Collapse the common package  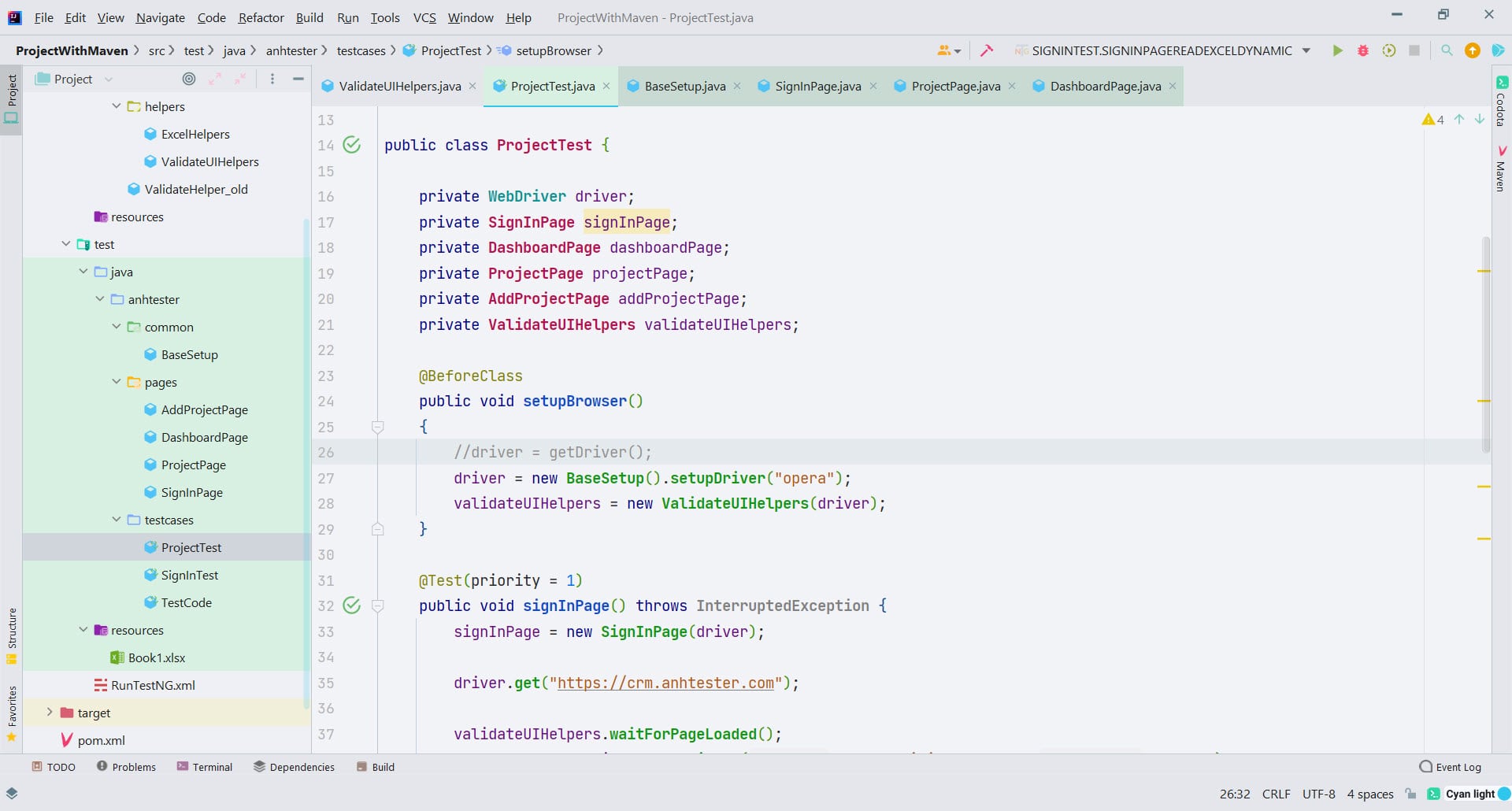[117, 327]
